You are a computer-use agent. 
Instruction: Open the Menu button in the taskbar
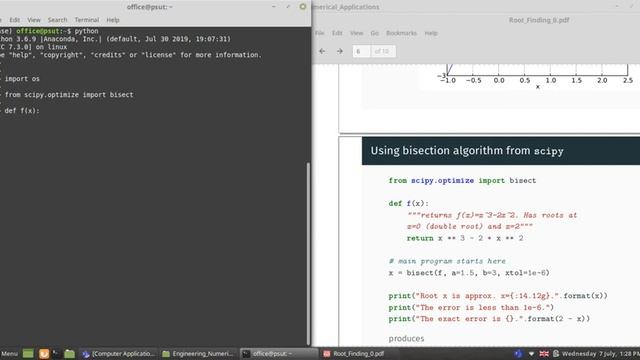9,354
